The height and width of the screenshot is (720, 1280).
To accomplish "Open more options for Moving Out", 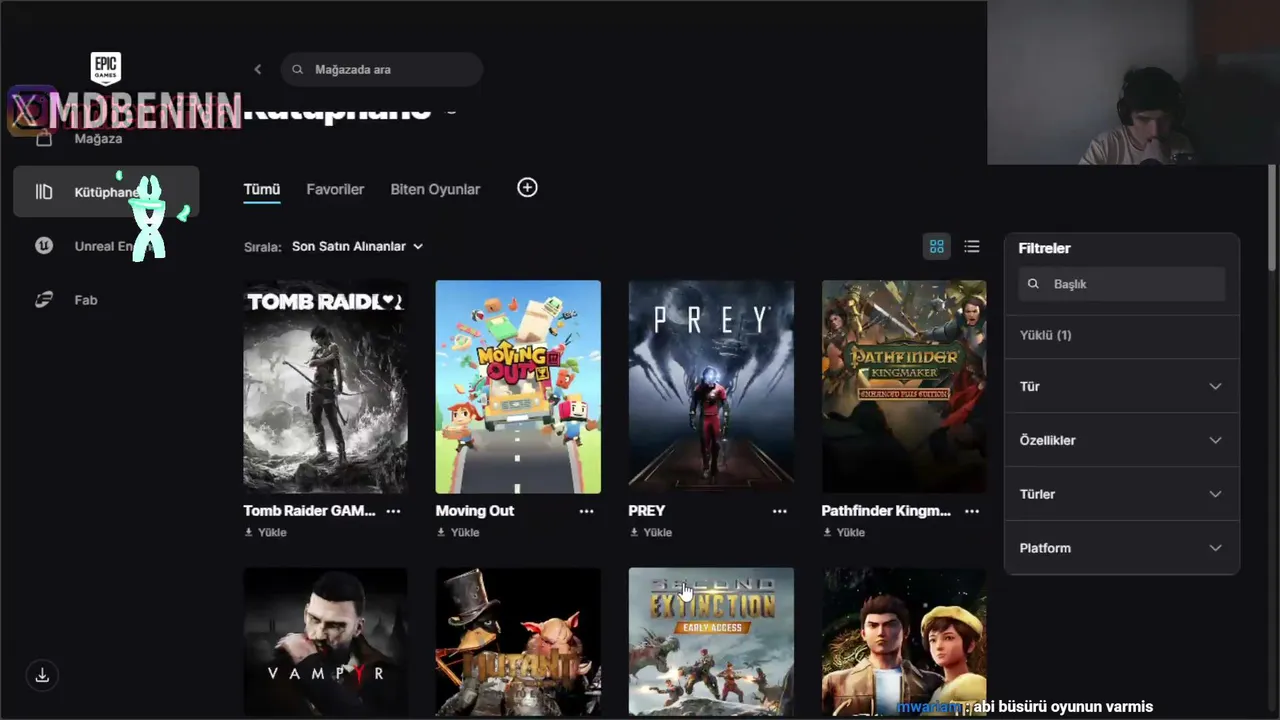I will coord(586,511).
